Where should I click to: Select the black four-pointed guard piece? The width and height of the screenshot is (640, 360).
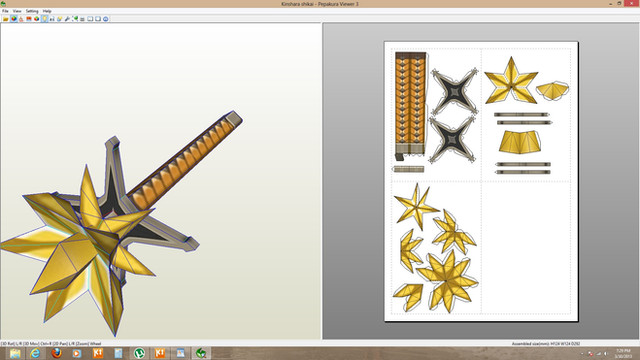click(x=454, y=92)
